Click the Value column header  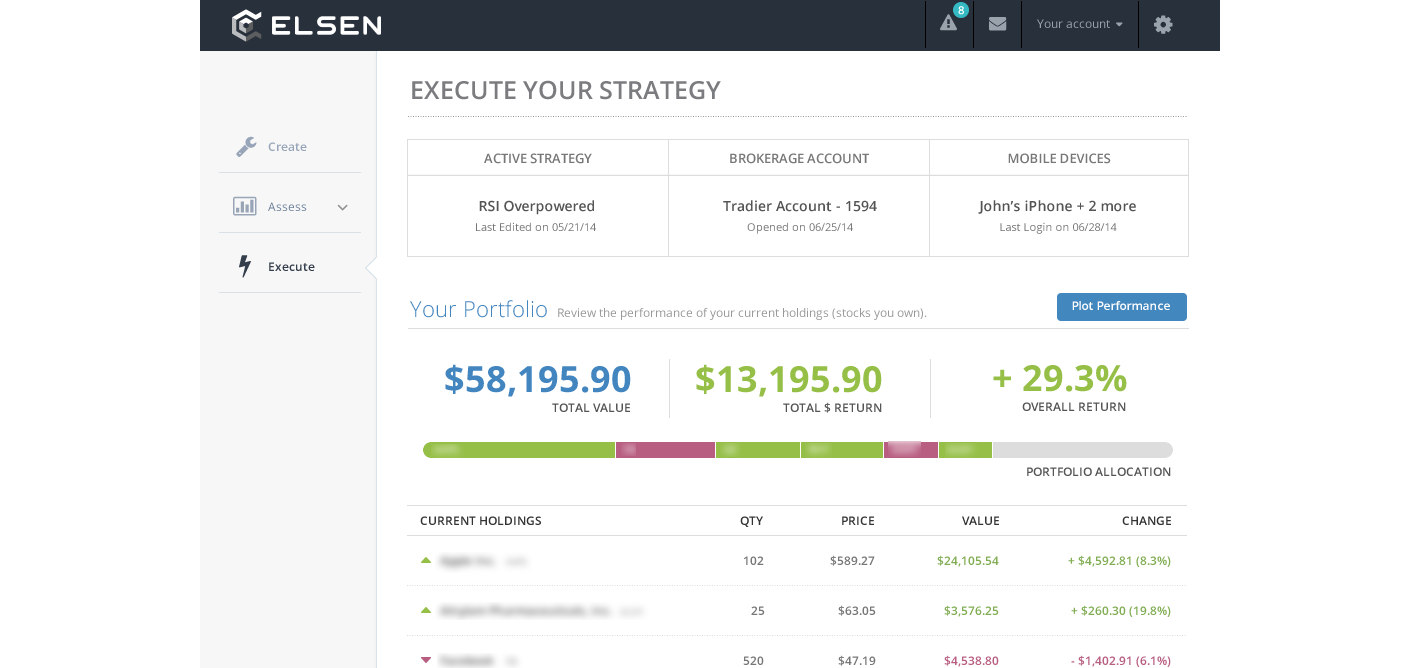point(981,521)
